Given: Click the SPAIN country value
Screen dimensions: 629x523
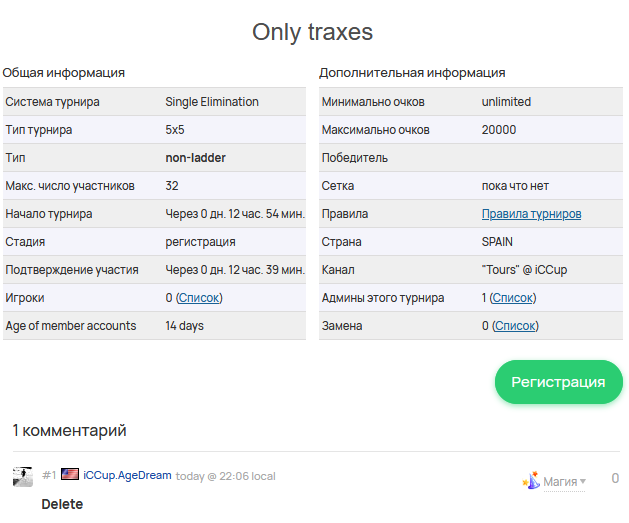Looking at the screenshot, I should [497, 242].
